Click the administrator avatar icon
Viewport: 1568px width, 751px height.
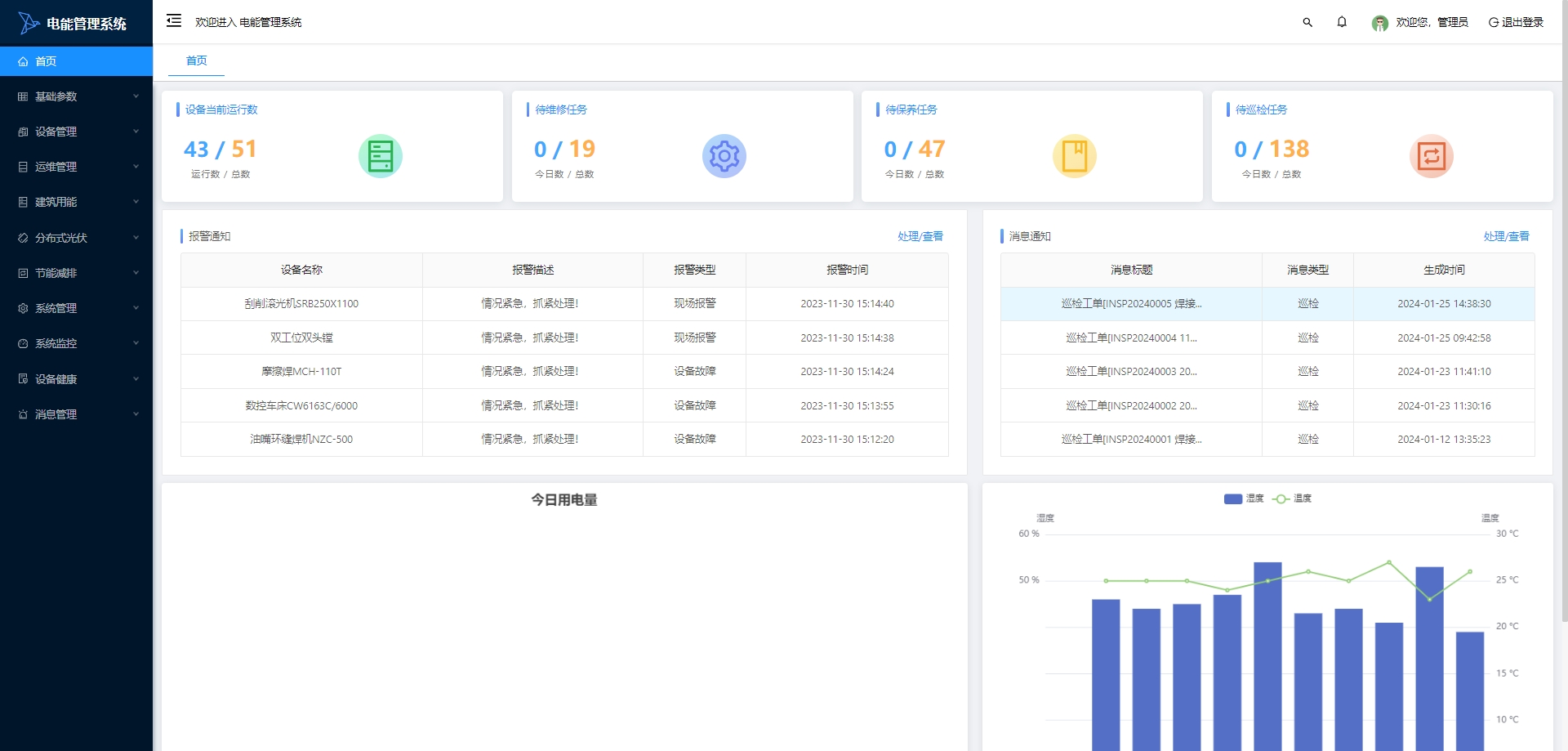(x=1380, y=23)
